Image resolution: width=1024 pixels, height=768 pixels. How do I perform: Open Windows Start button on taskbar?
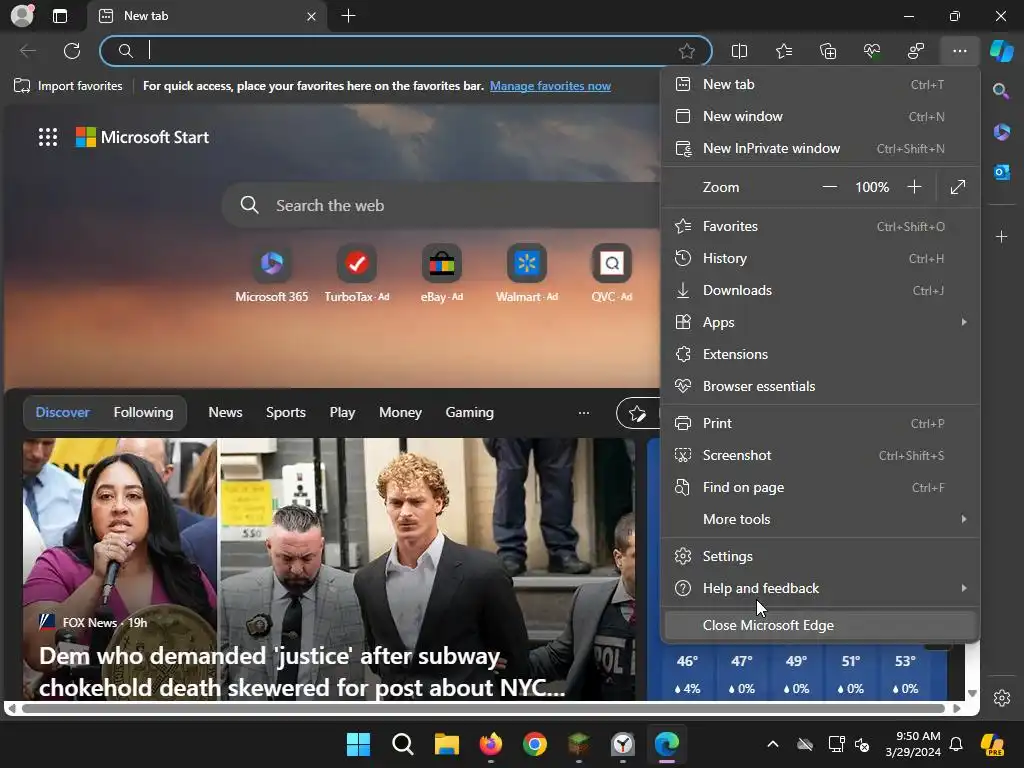pyautogui.click(x=358, y=744)
